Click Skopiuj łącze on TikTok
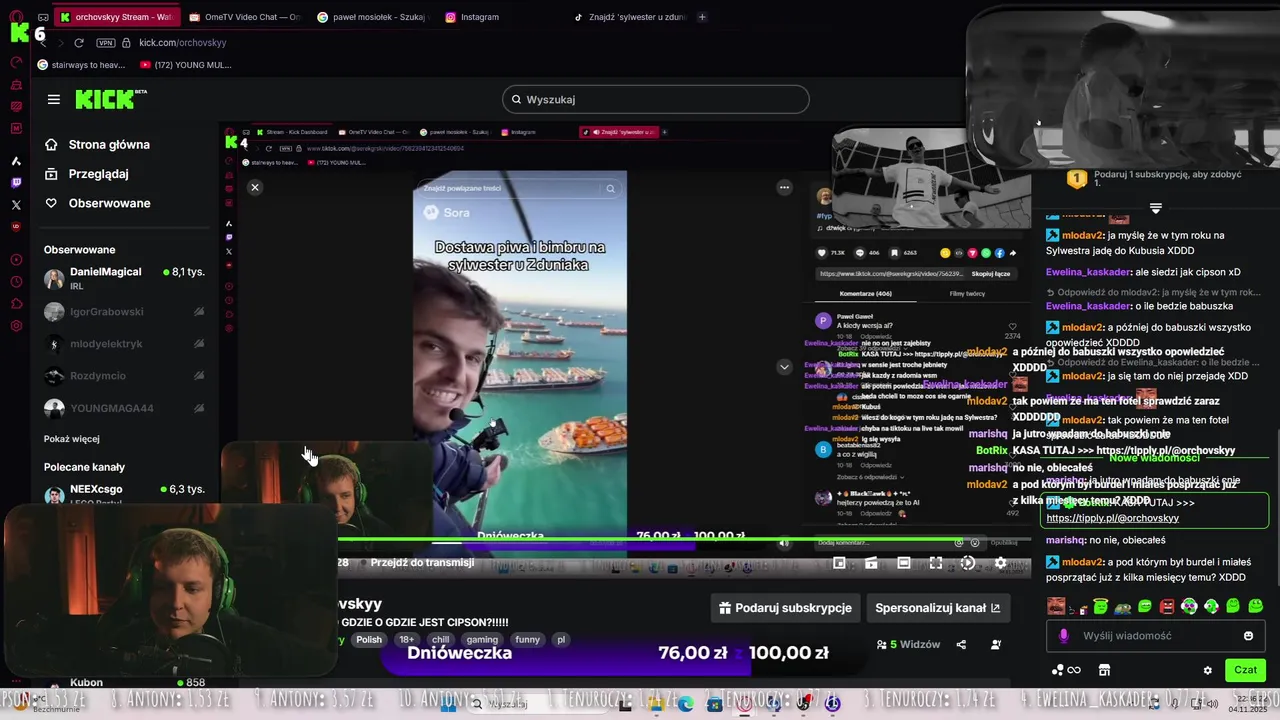 pos(990,273)
